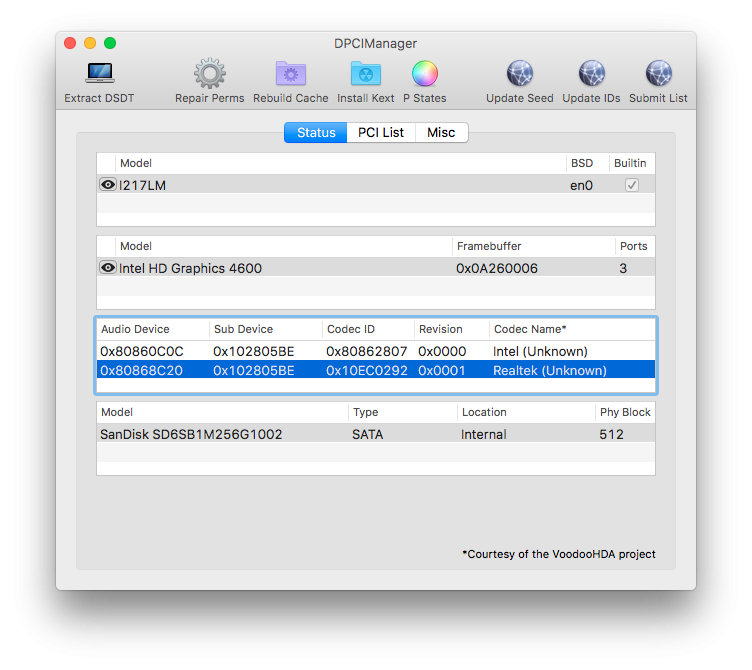752x670 pixels.
Task: Click the Submit List globe icon
Action: pyautogui.click(x=658, y=74)
